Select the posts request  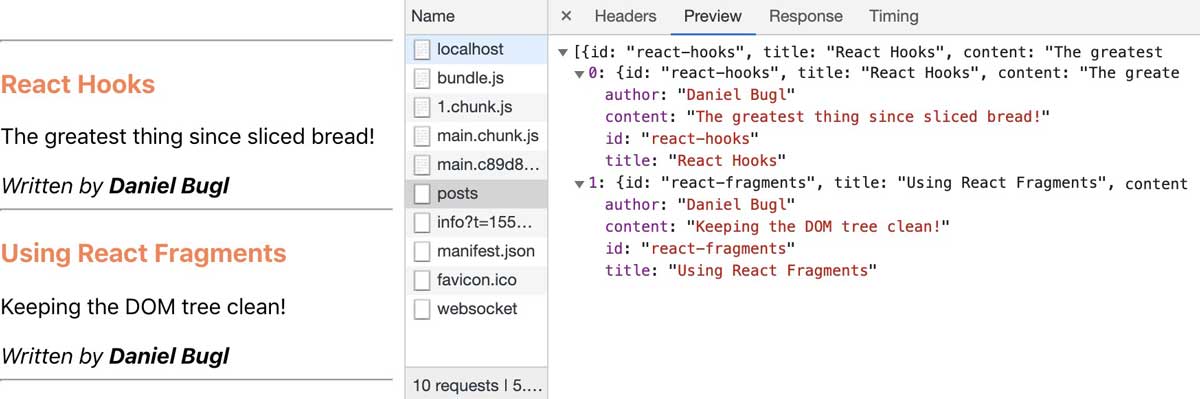click(477, 193)
